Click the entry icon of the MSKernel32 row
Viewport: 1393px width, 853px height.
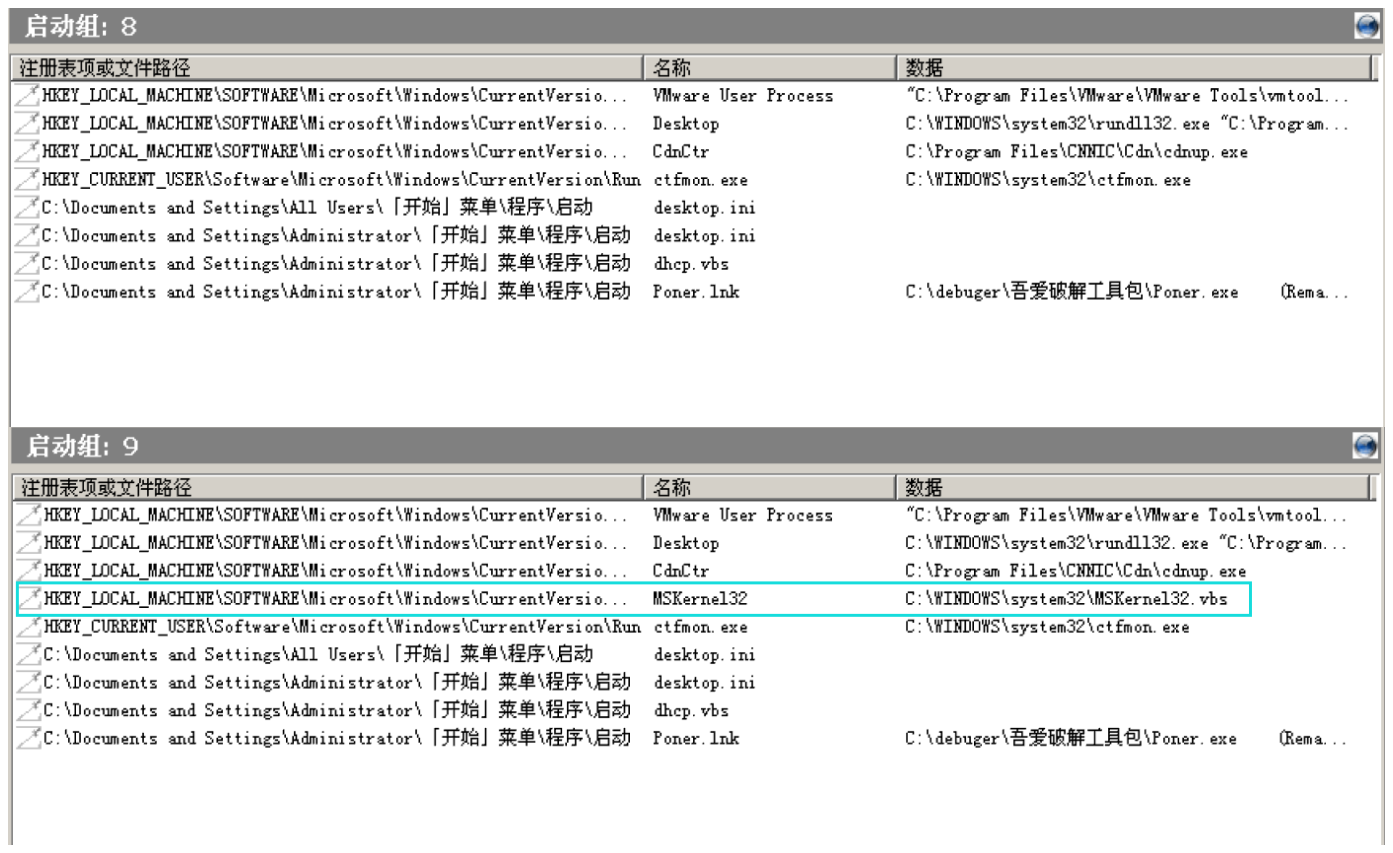(29, 599)
